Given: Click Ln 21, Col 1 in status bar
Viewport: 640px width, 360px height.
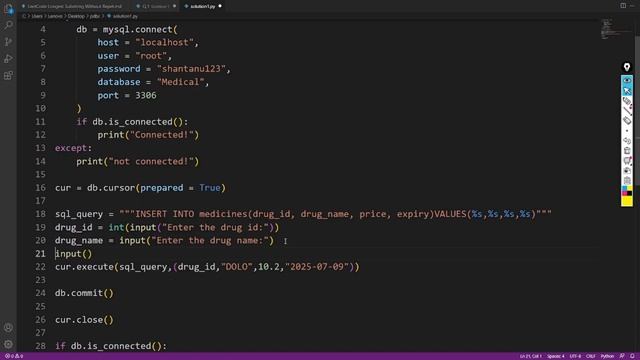Looking at the screenshot, I should click(x=531, y=356).
